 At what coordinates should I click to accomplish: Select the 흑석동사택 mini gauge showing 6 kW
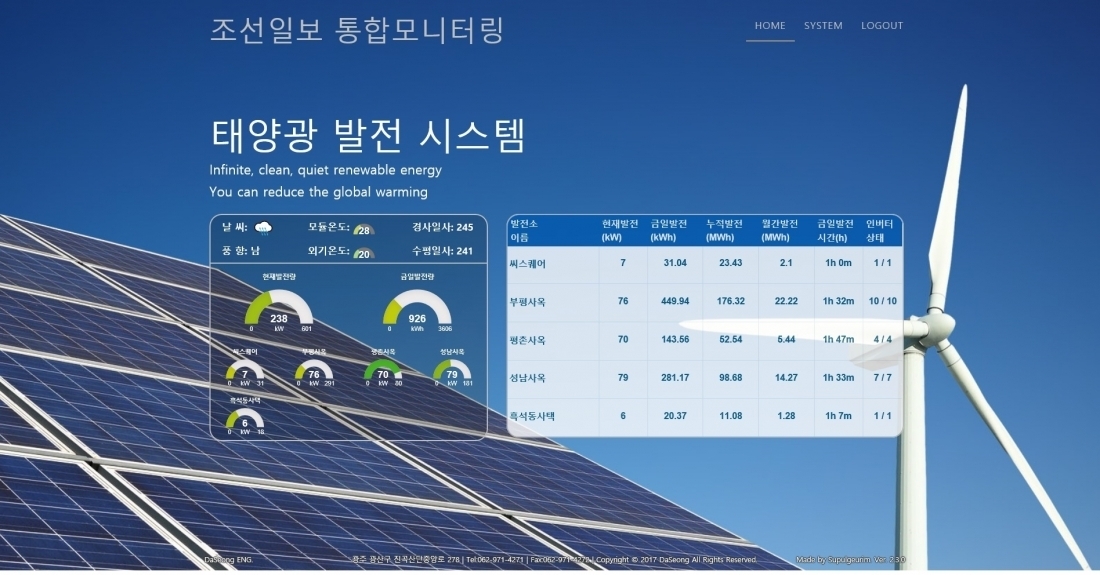click(245, 420)
